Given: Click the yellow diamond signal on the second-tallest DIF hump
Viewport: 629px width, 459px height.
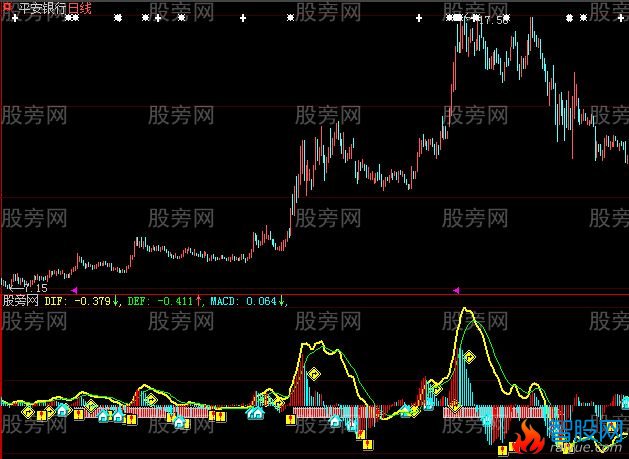Looking at the screenshot, I should click(x=314, y=374).
